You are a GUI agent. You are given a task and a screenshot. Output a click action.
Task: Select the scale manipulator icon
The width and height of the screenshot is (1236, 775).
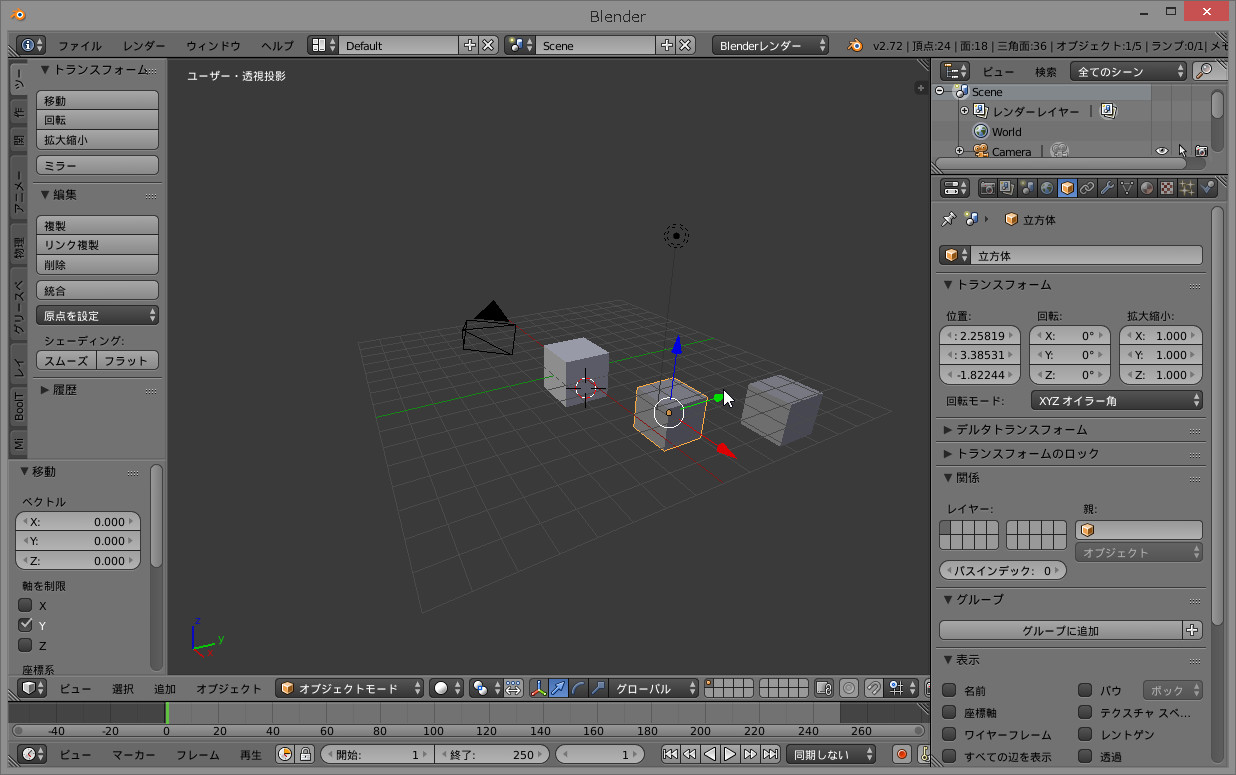click(x=598, y=688)
